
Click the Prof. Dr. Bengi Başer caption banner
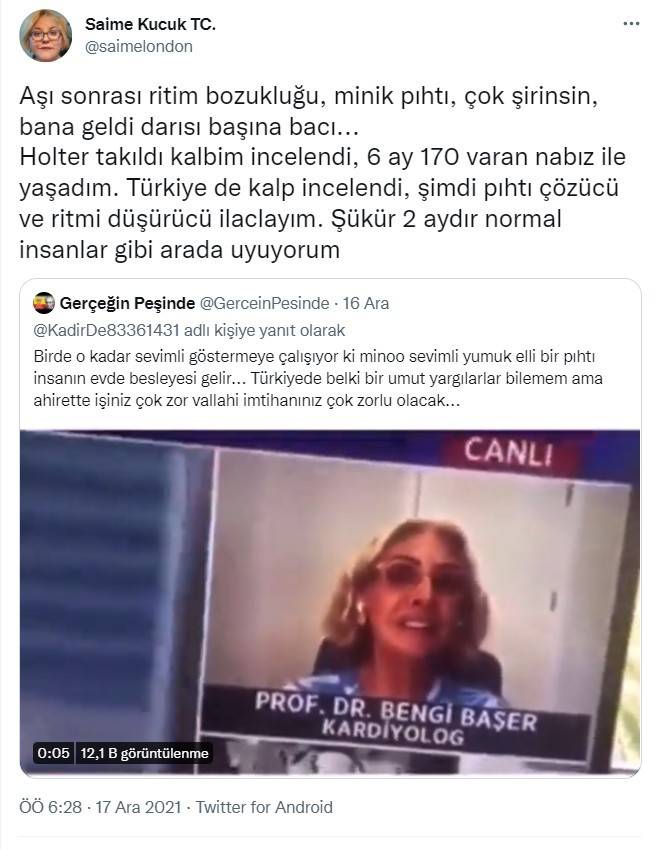[x=395, y=720]
